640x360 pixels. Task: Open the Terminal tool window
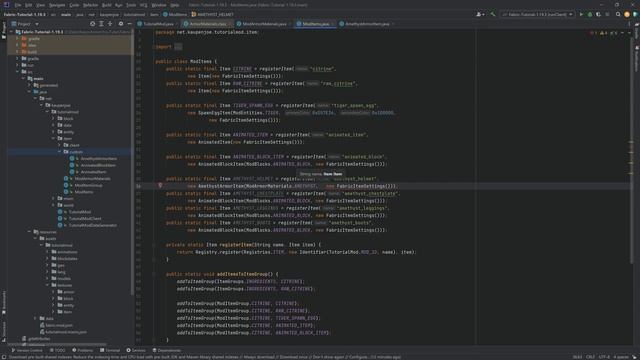point(110,350)
